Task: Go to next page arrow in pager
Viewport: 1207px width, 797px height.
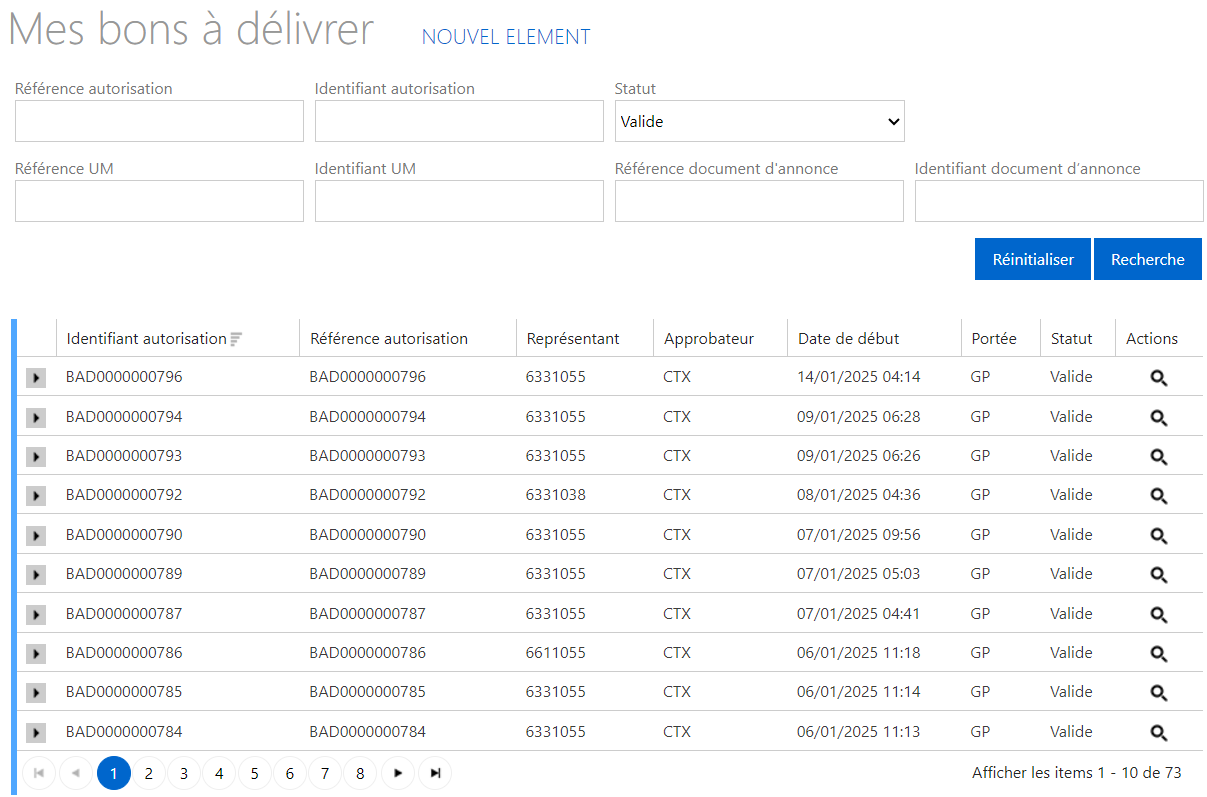Action: point(398,773)
